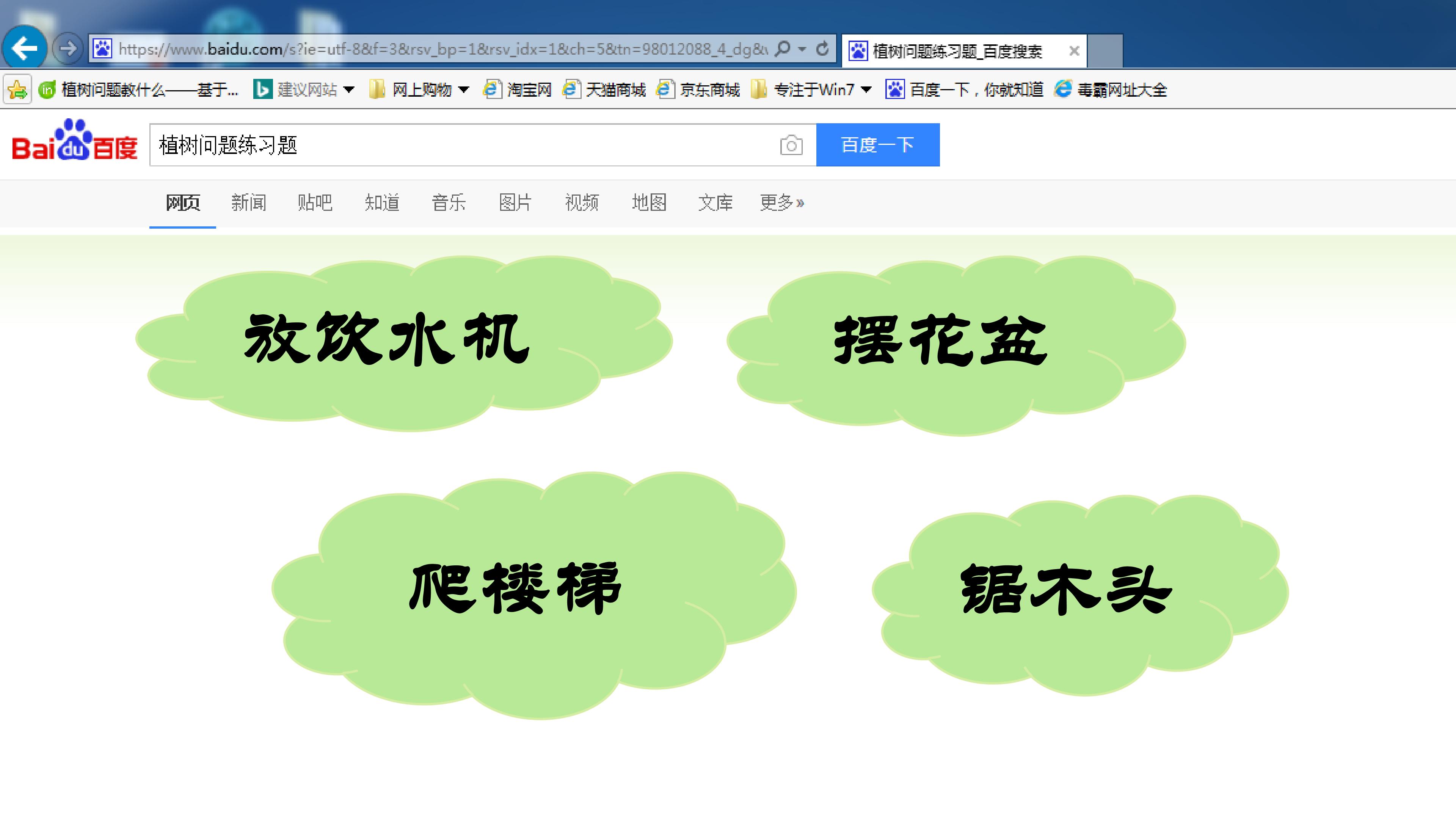Switch to the 文库 search tab

(715, 202)
